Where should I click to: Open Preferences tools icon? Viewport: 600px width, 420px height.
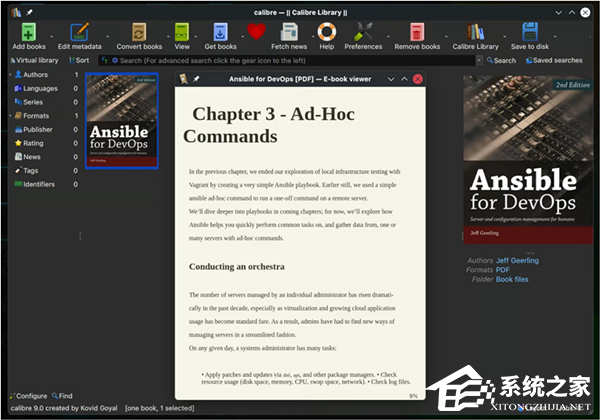point(363,32)
